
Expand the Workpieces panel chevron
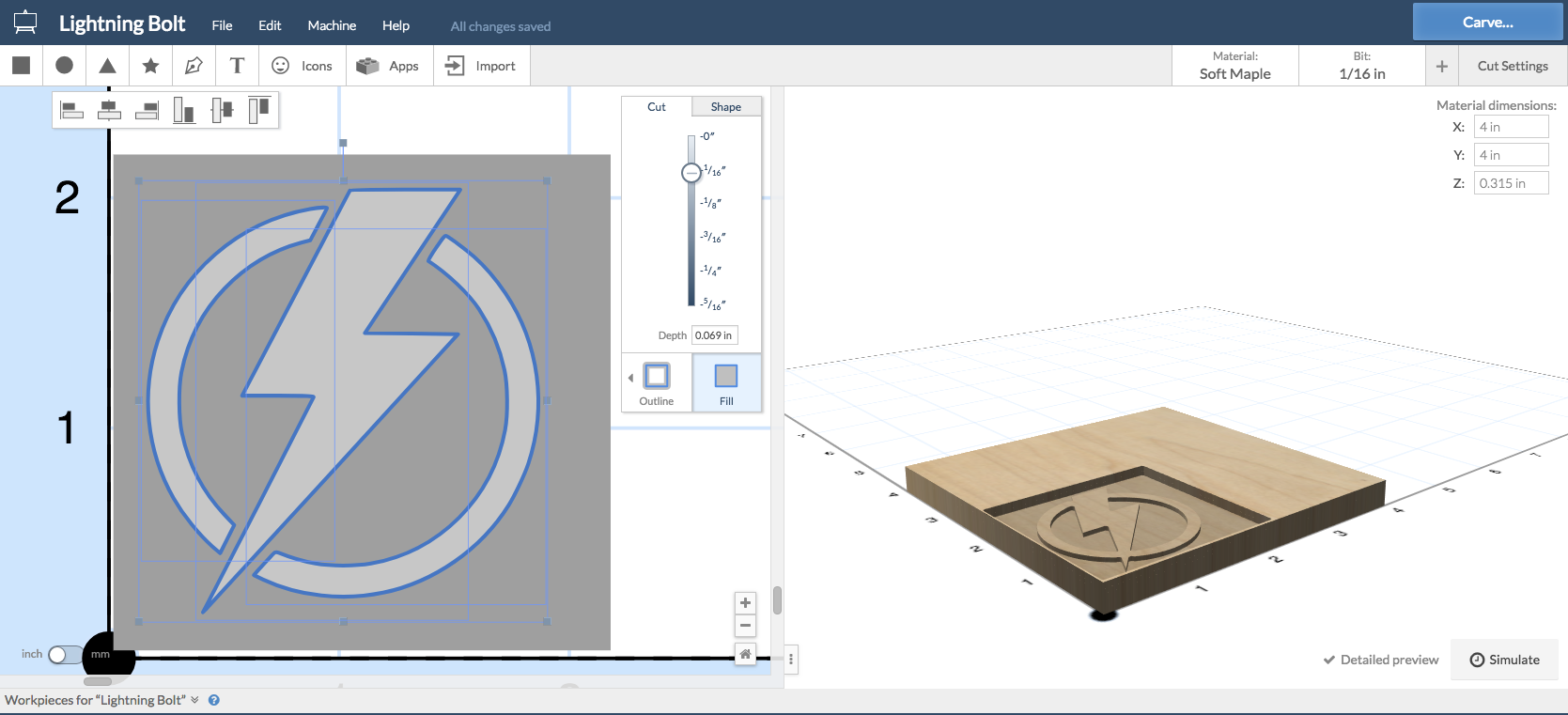click(194, 700)
